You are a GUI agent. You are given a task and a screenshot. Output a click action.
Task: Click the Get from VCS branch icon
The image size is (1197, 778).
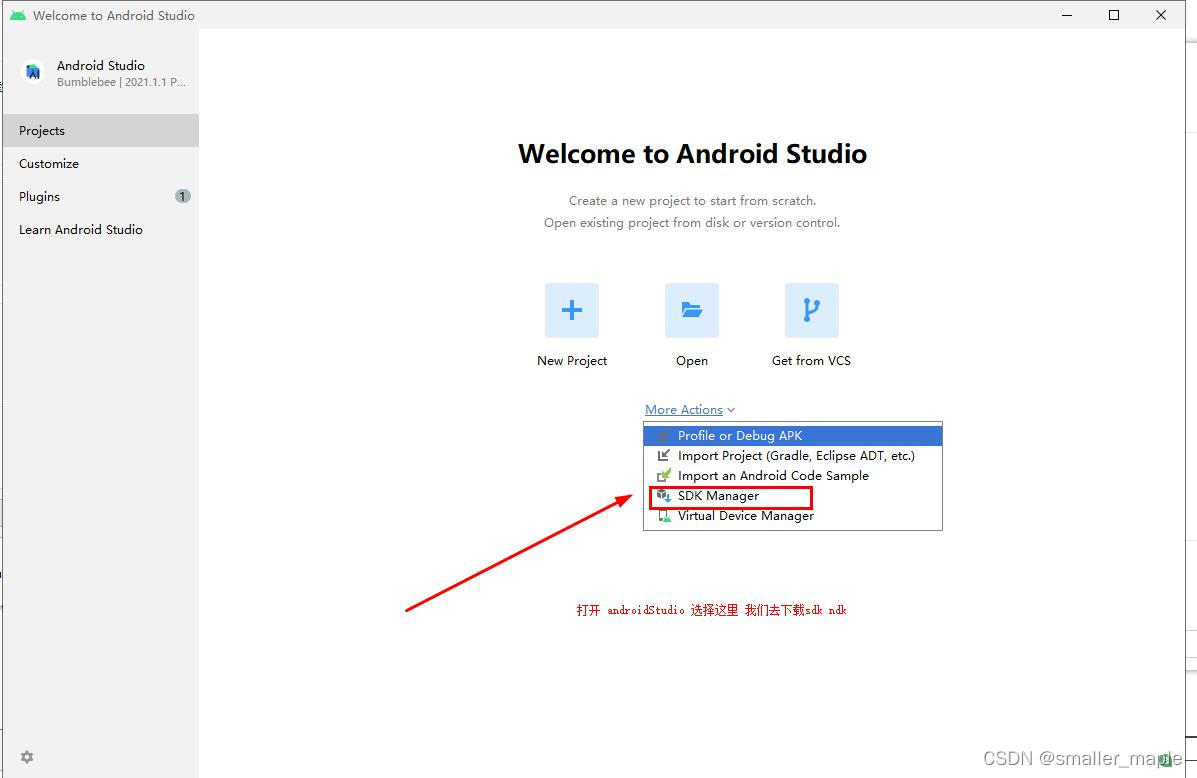pyautogui.click(x=811, y=310)
